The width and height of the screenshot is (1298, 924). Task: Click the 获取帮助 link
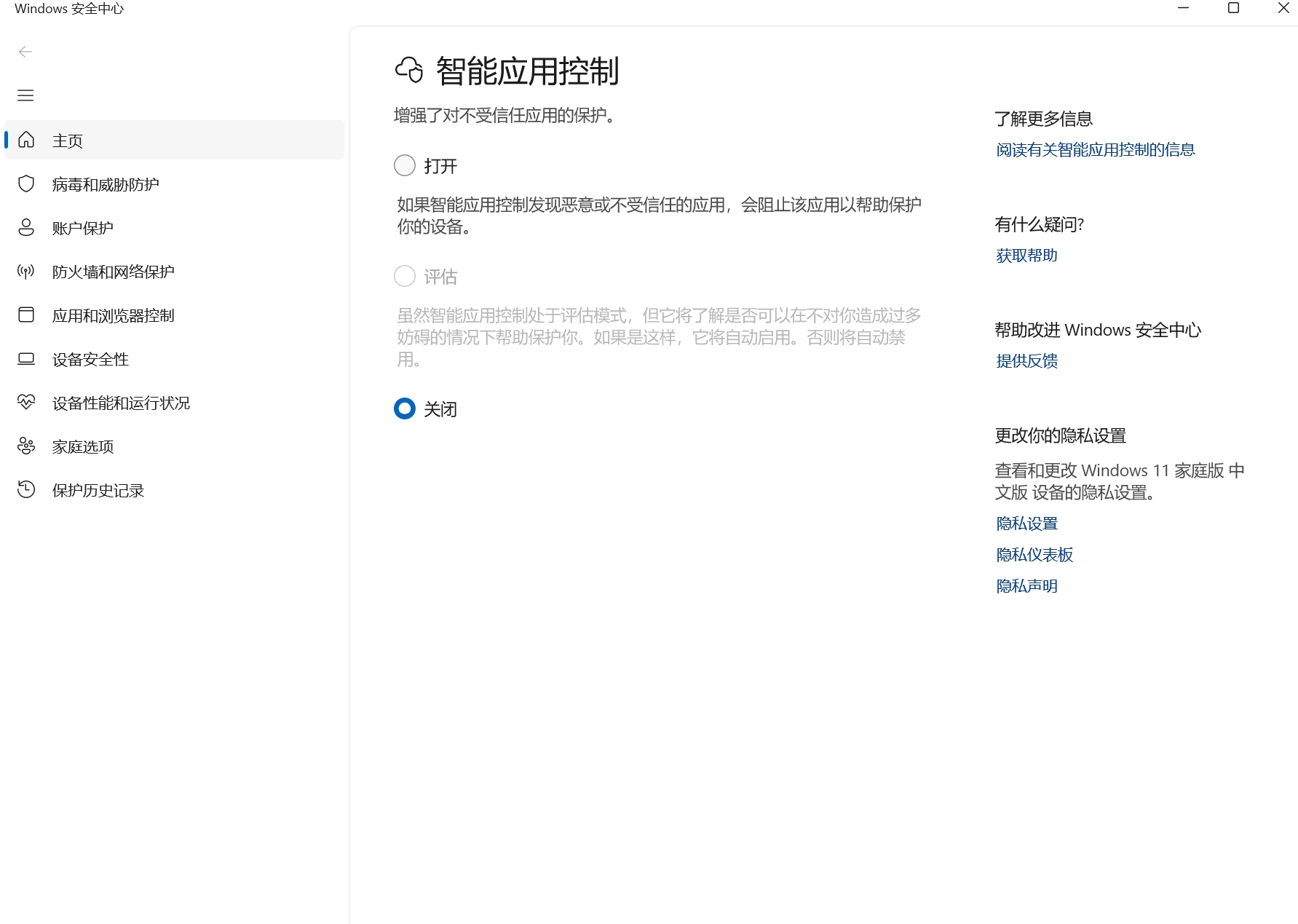(1026, 255)
